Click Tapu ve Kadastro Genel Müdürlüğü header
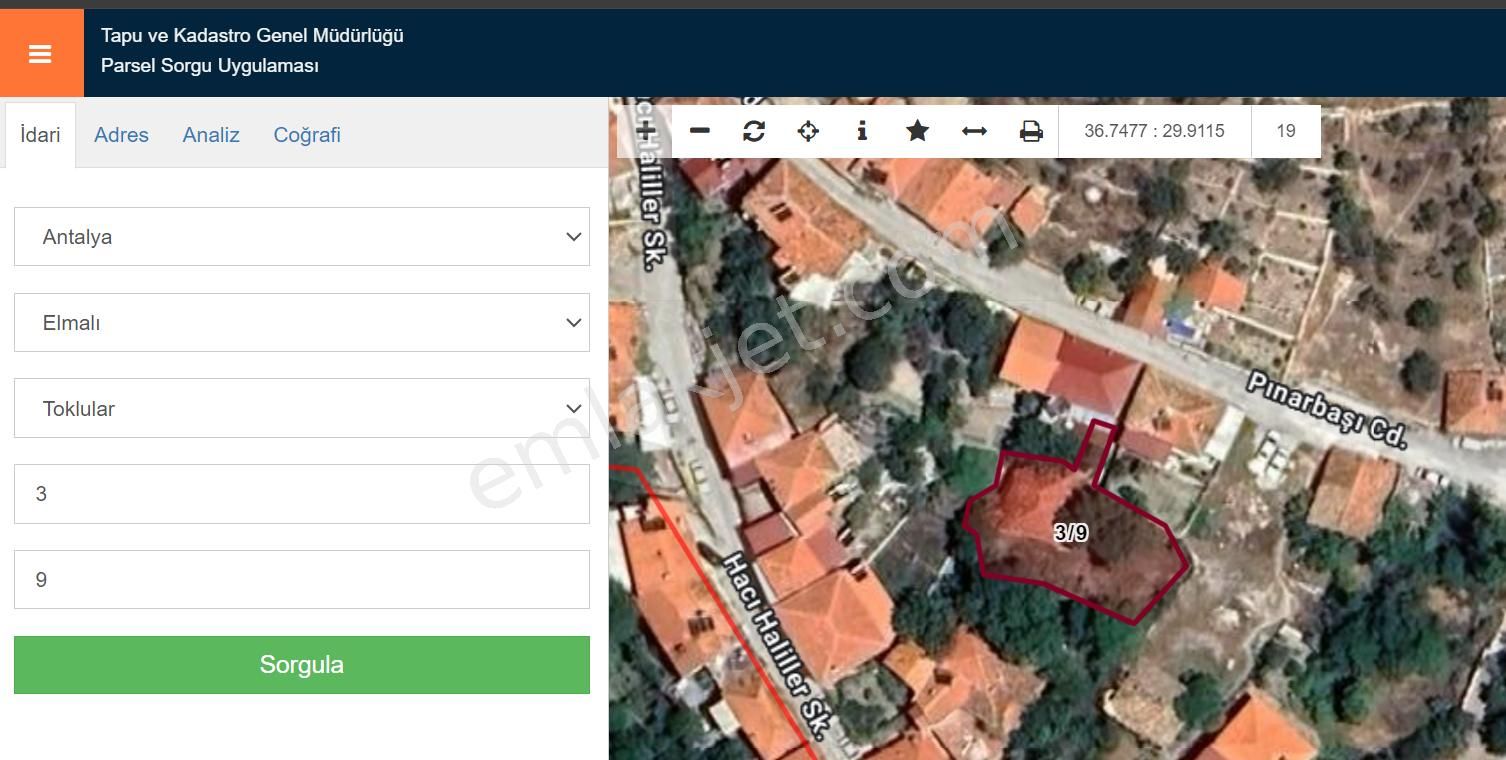Image resolution: width=1506 pixels, height=760 pixels. point(252,36)
